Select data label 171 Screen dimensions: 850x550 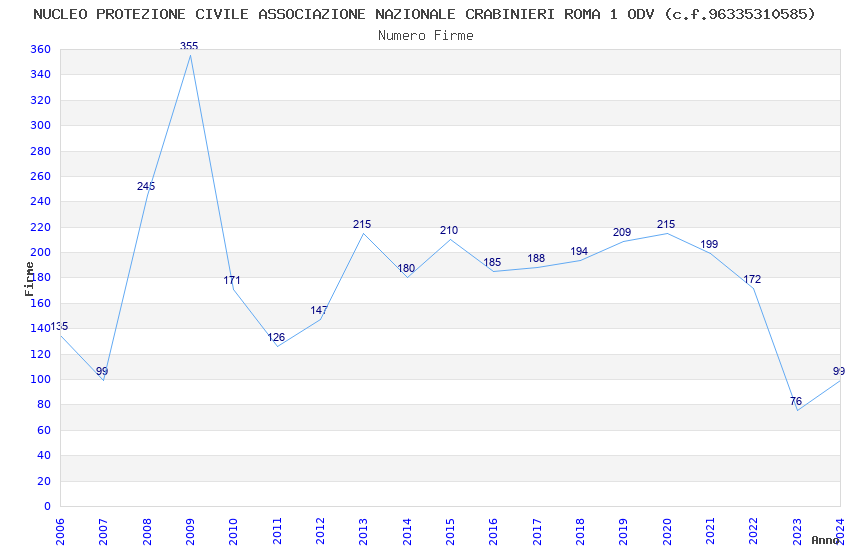[x=232, y=280]
